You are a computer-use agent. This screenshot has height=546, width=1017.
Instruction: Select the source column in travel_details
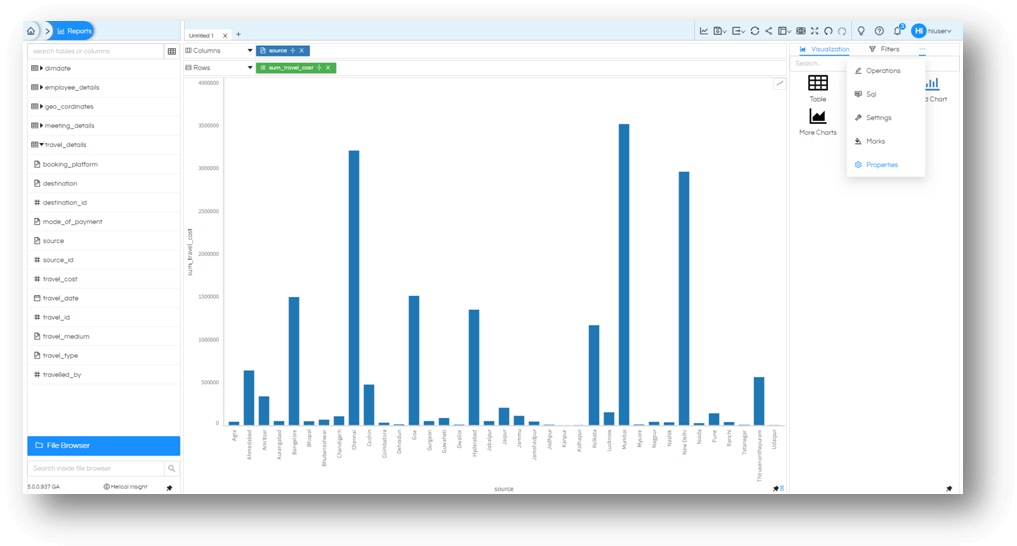point(53,241)
